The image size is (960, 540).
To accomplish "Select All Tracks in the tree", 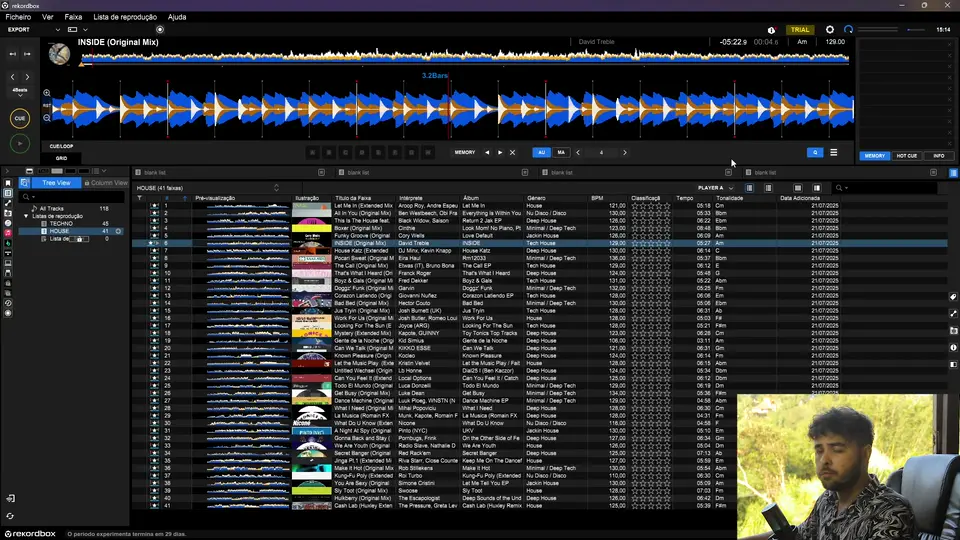I will 51,209.
